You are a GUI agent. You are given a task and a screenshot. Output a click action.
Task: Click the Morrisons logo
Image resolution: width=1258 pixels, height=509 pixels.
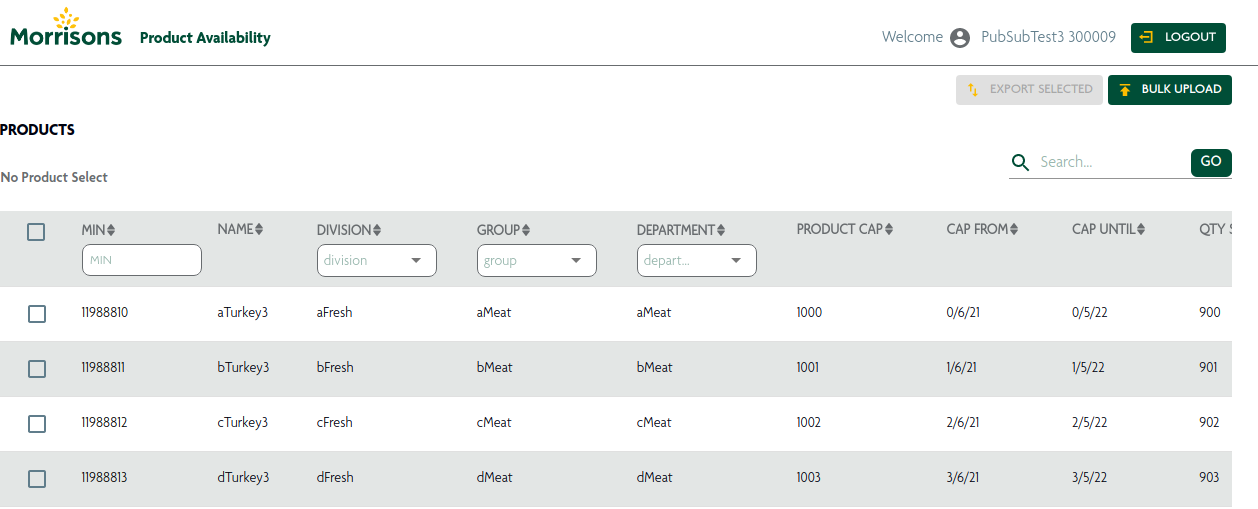[66, 27]
